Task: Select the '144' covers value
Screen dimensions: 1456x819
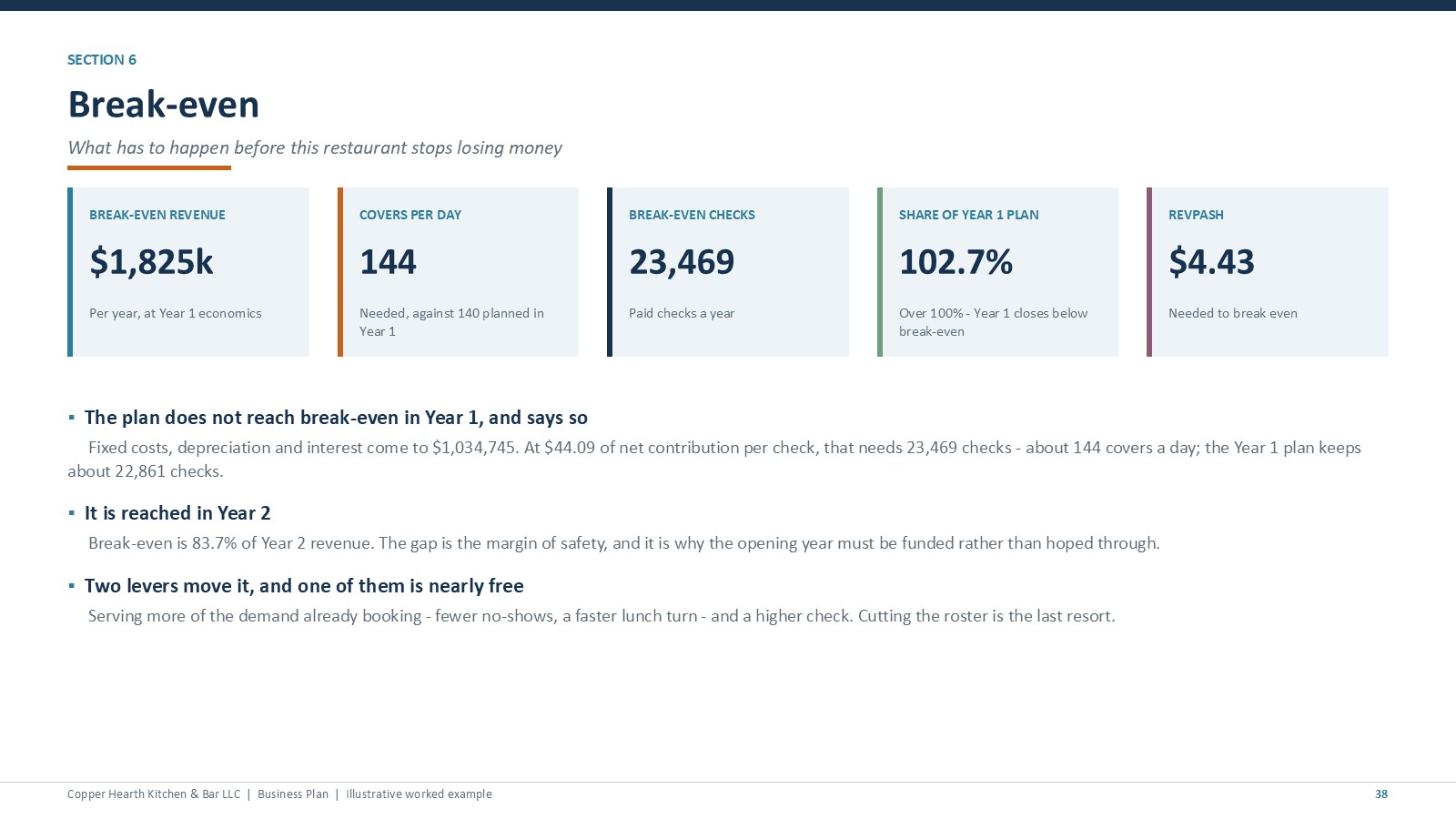Action: pos(388,262)
